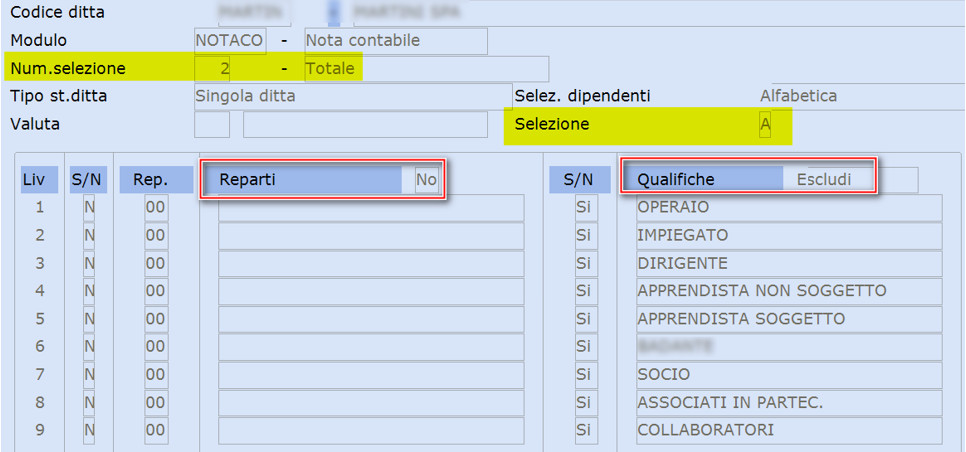This screenshot has height=452, width=966.
Task: Click the Nota contabile description field
Action: (396, 41)
